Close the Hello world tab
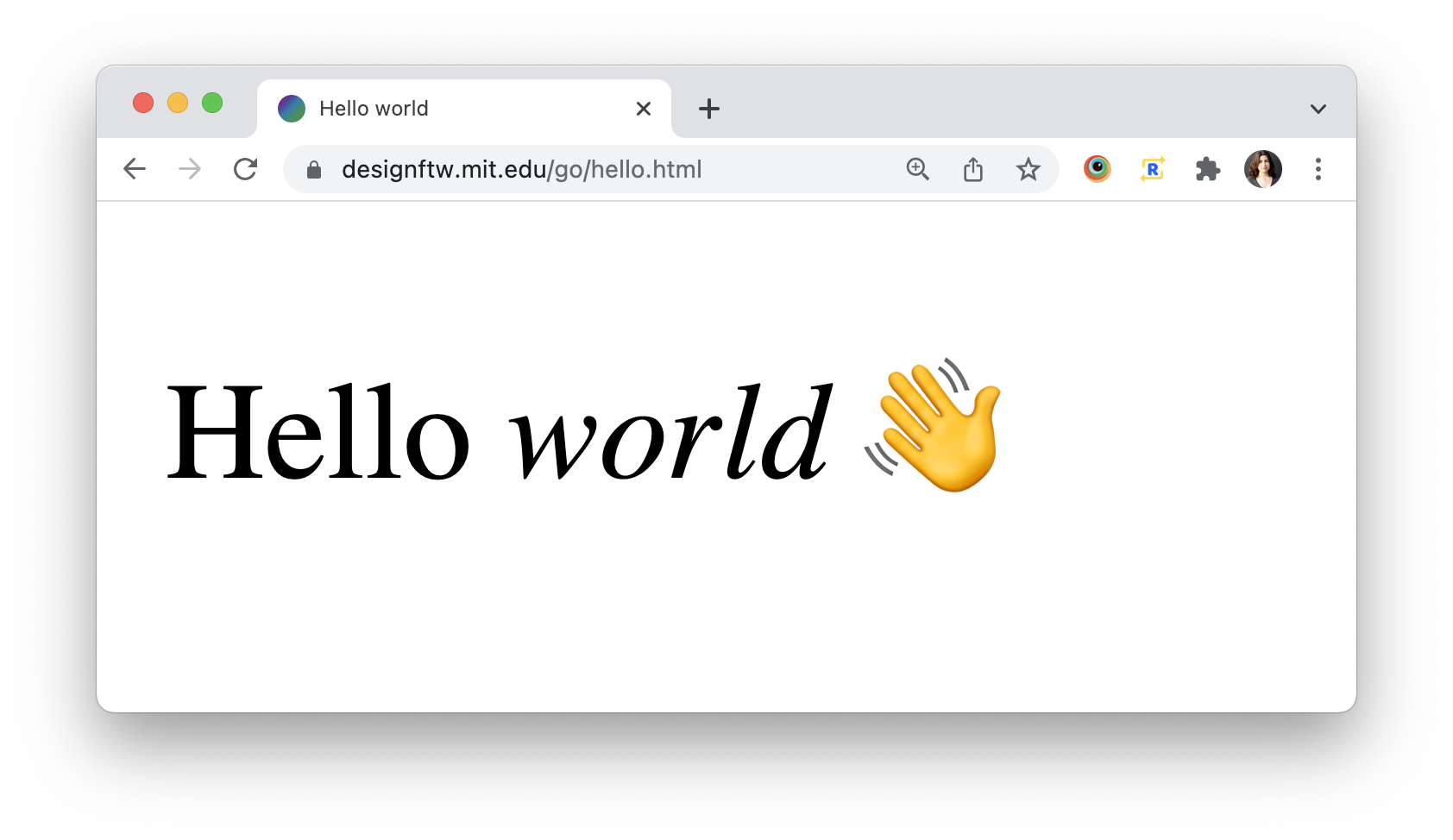Image resolution: width=1453 pixels, height=840 pixels. 644,109
